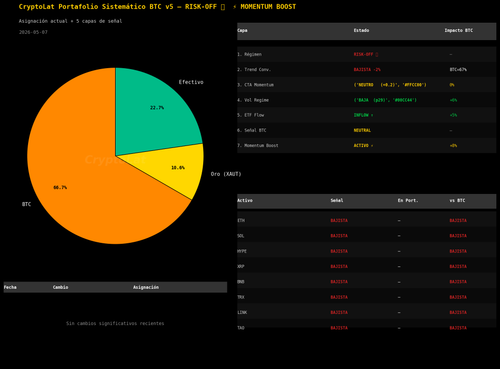
Task: Click the 'Capa' column header
Action: 242,30
